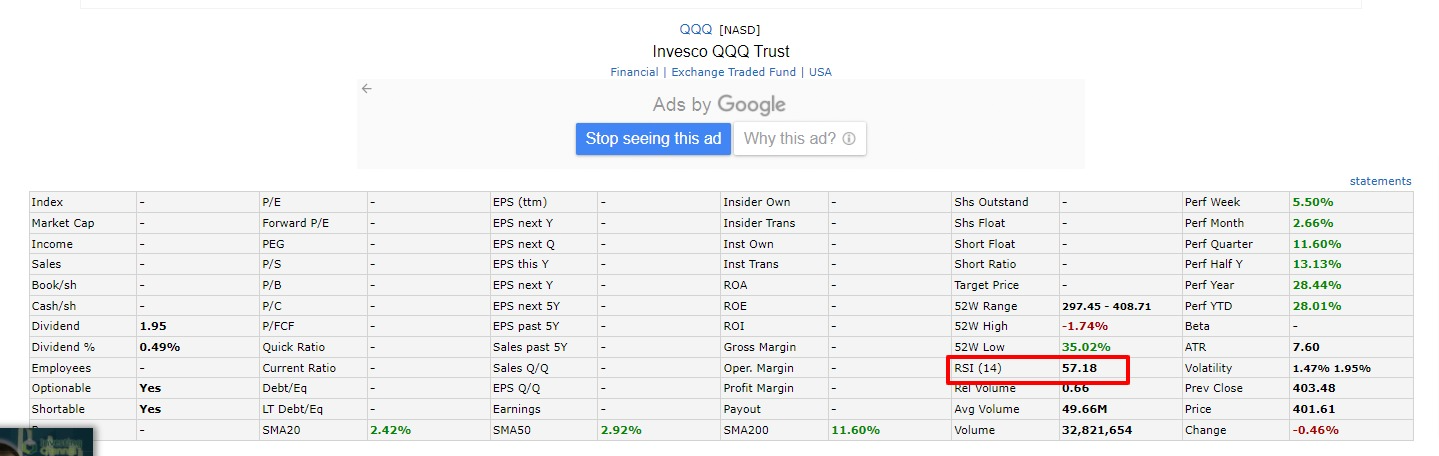Click the Employees label

point(61,368)
